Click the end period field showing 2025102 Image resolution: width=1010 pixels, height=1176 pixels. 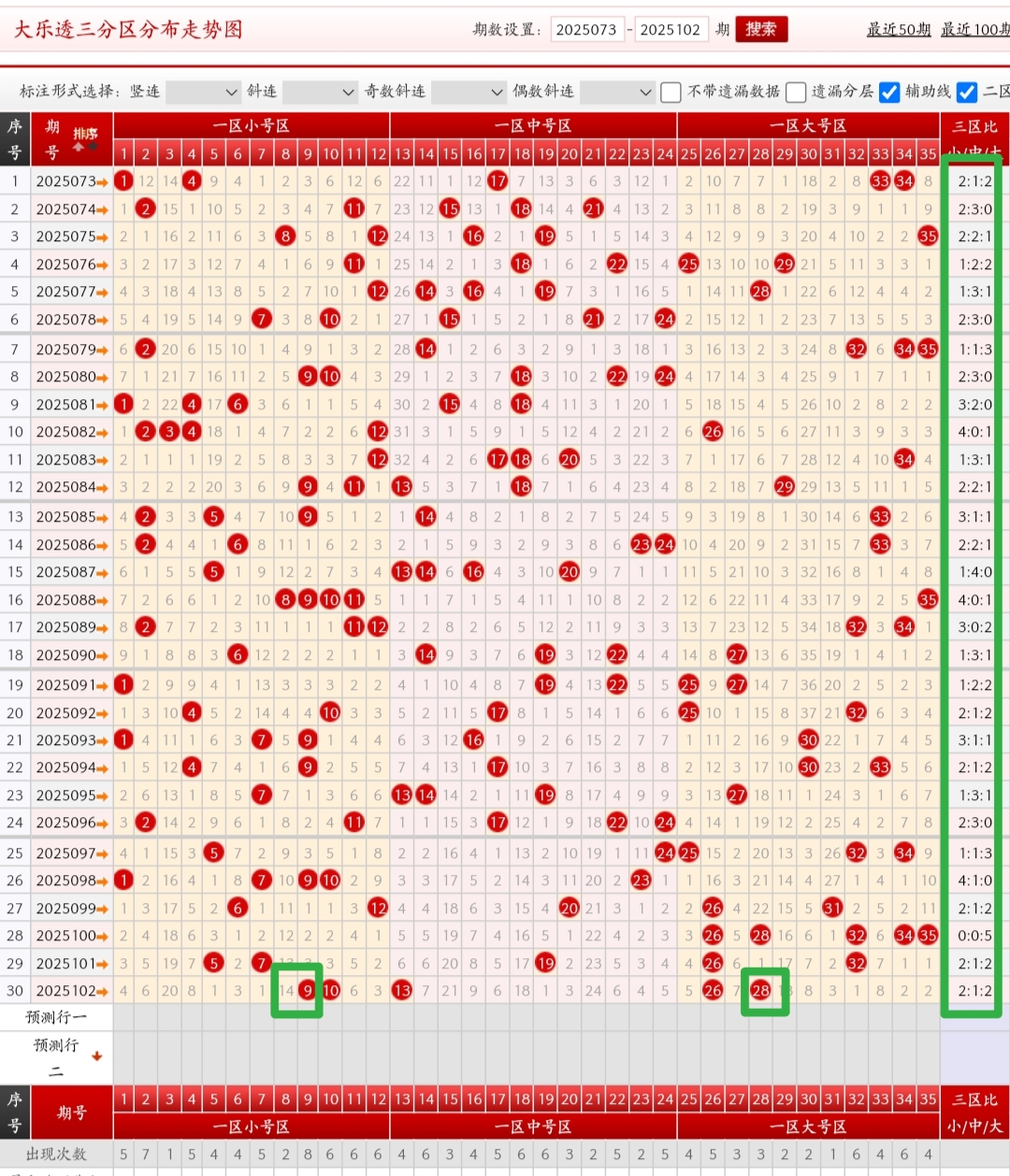coord(670,29)
